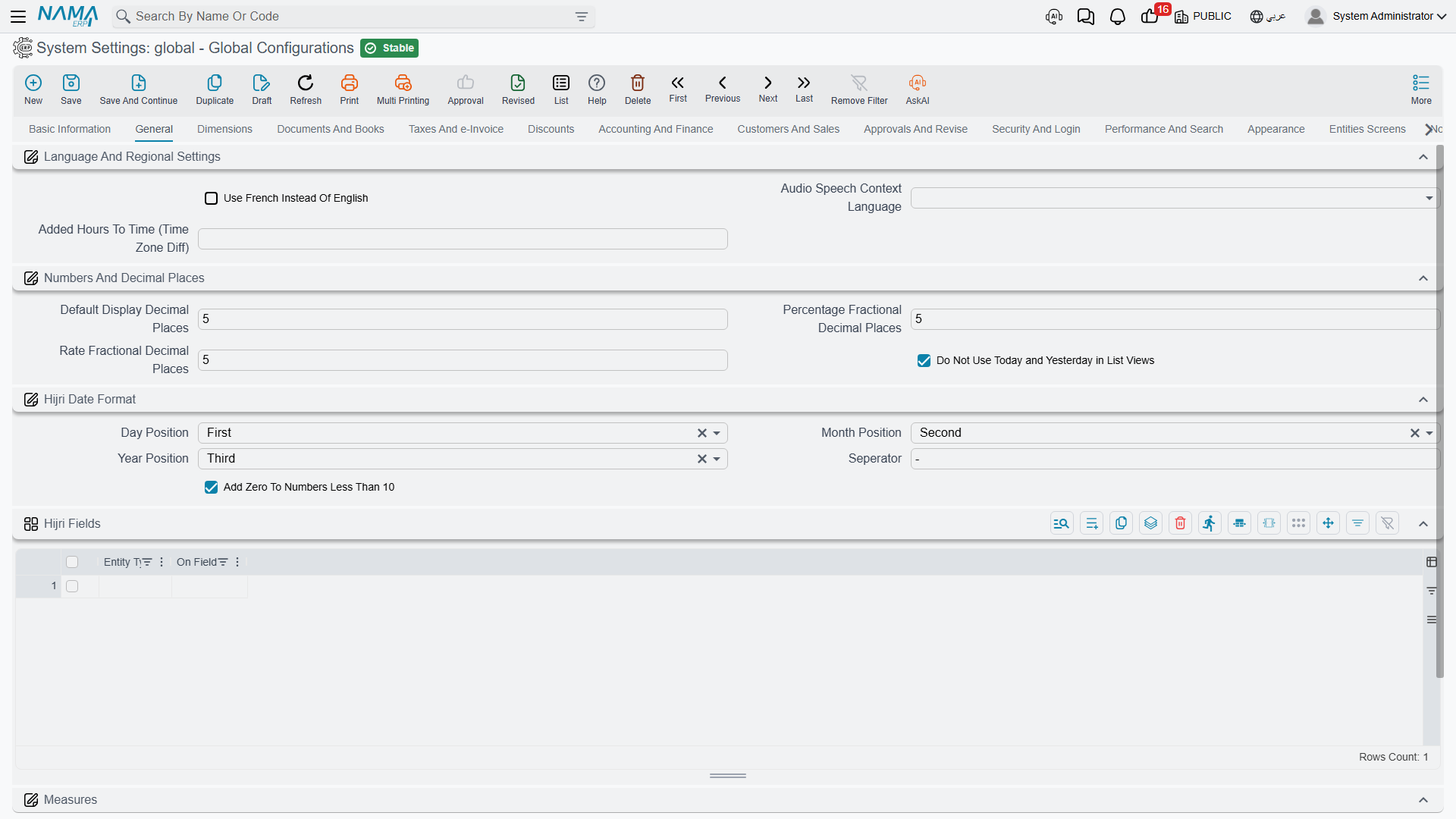Toggle Add Zero To Numbers Less Than 10
1456x819 pixels.
(211, 487)
